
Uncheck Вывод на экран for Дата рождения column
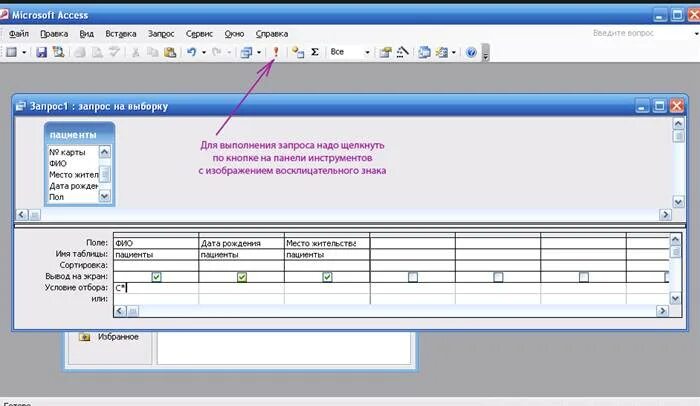tap(242, 277)
